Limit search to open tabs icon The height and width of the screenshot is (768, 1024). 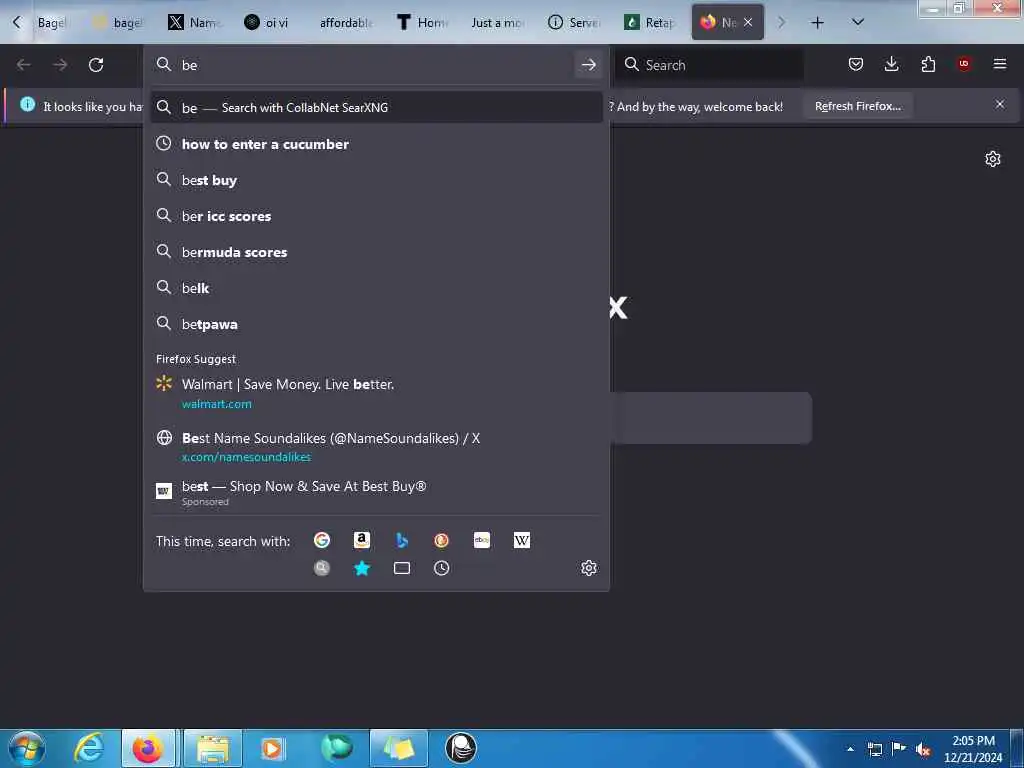coord(402,568)
